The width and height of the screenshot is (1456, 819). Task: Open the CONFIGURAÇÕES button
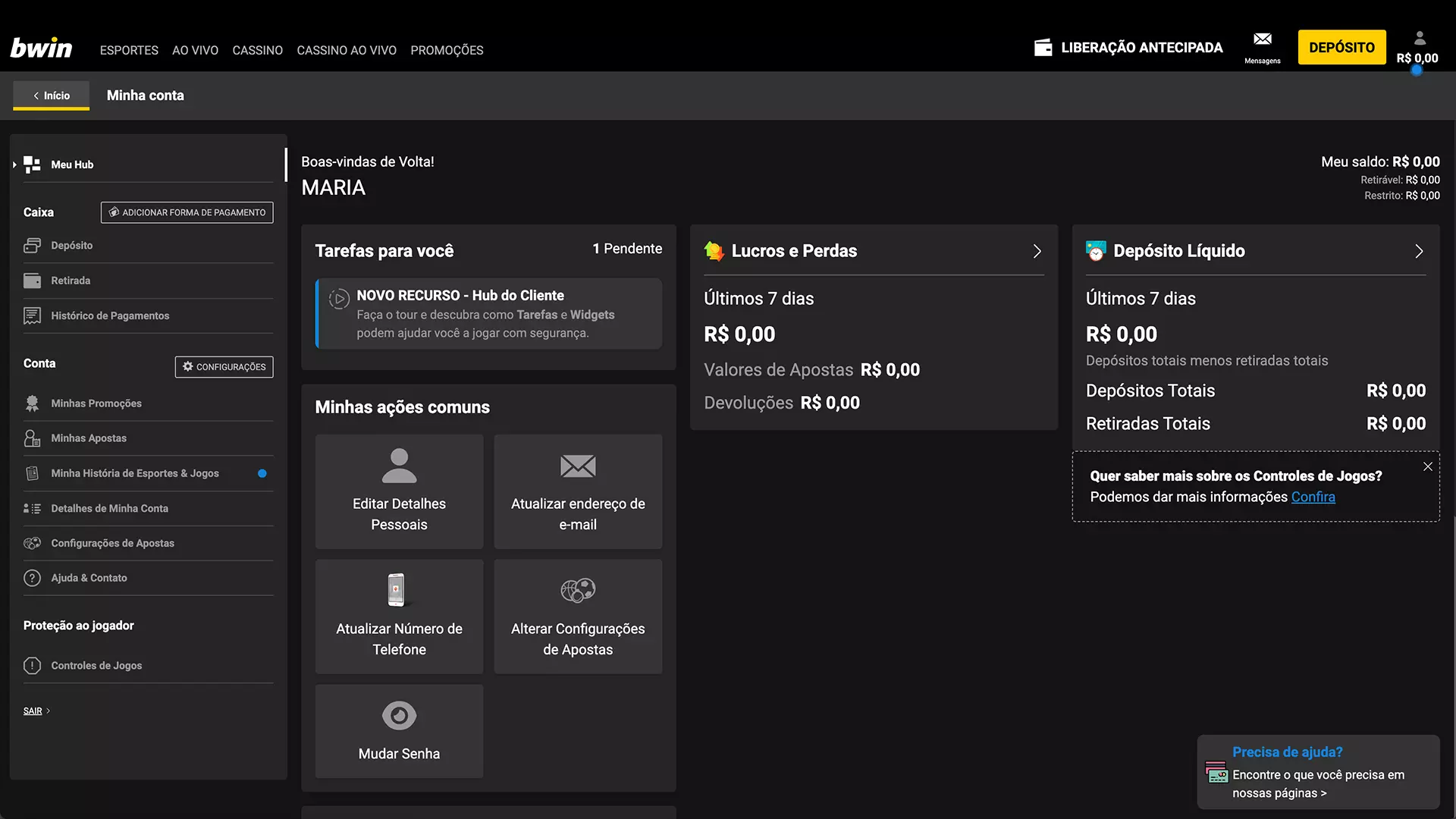point(224,367)
